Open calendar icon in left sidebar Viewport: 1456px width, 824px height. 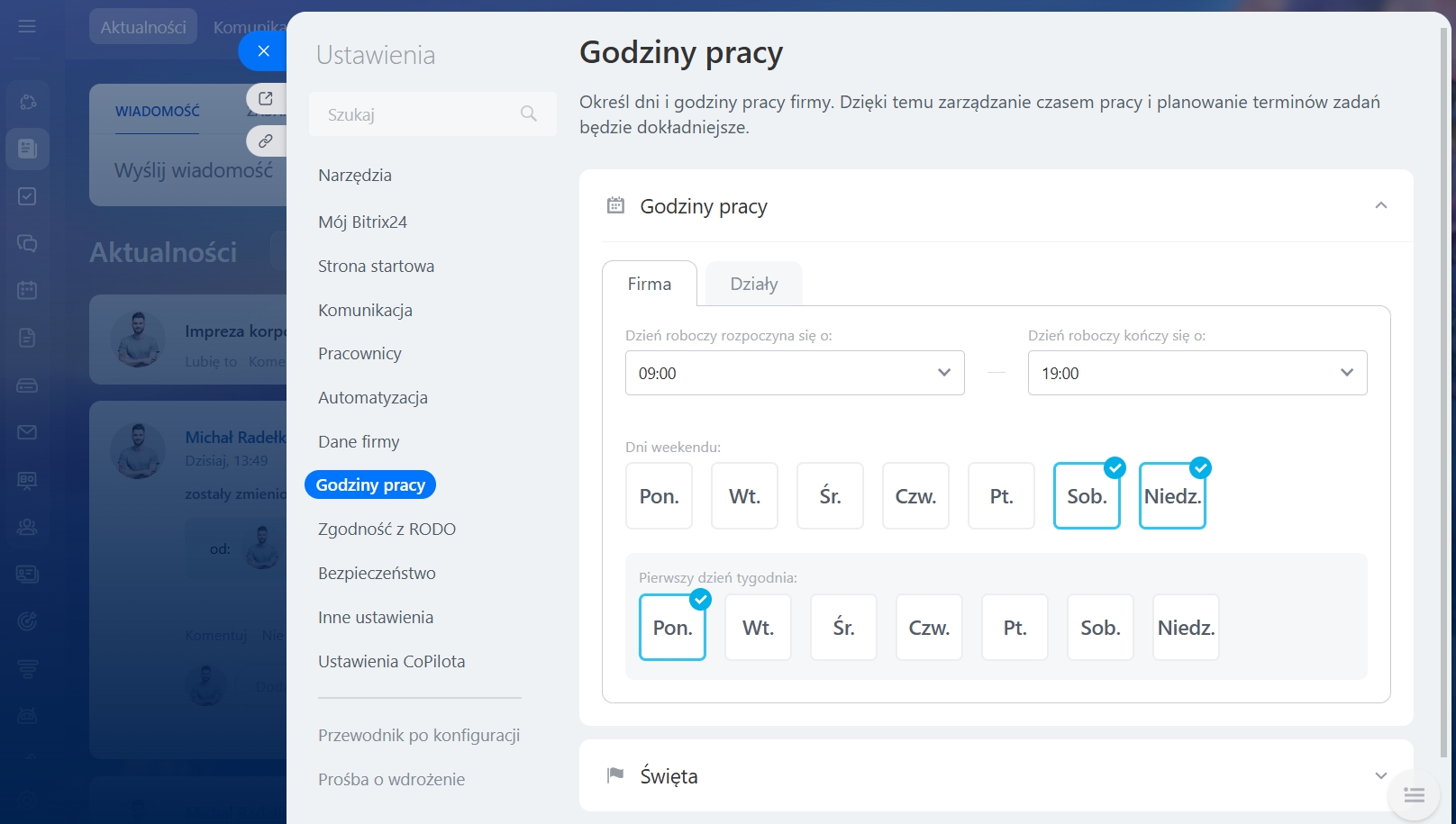tap(27, 290)
